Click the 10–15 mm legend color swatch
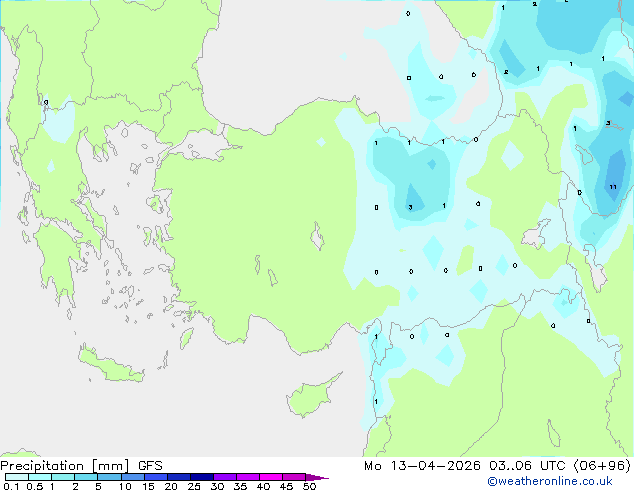Image resolution: width=634 pixels, height=490 pixels. (132, 477)
